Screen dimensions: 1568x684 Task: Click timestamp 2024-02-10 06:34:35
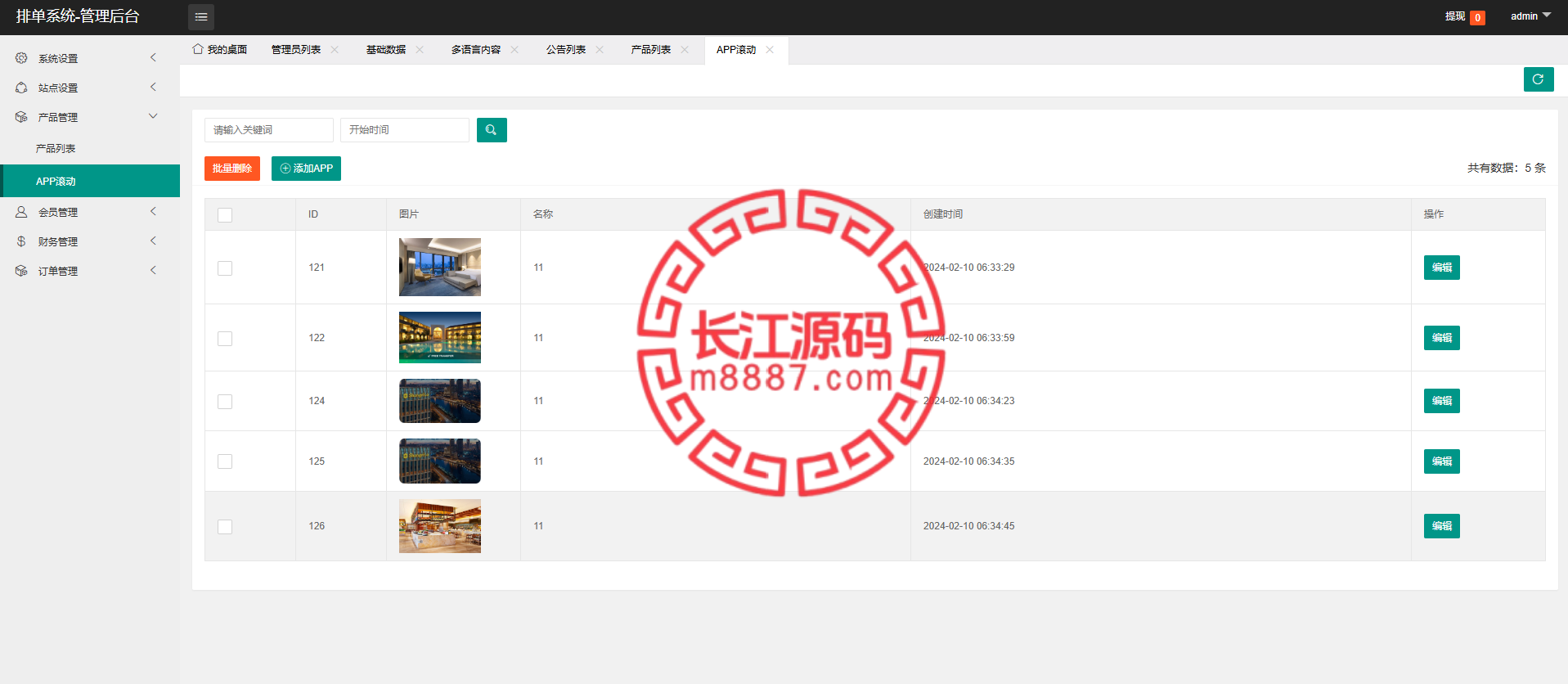[x=969, y=461]
